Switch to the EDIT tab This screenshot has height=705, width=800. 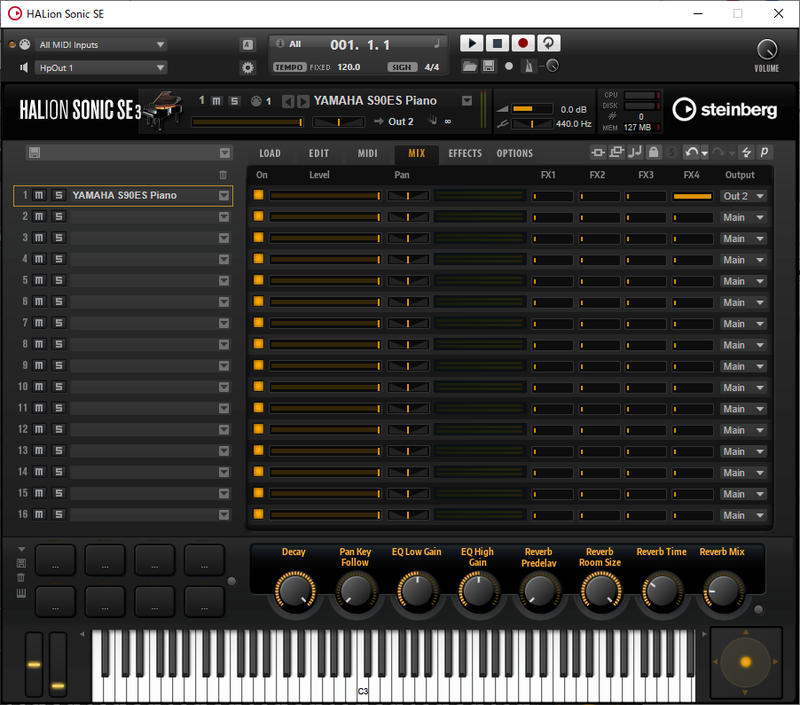tap(319, 154)
